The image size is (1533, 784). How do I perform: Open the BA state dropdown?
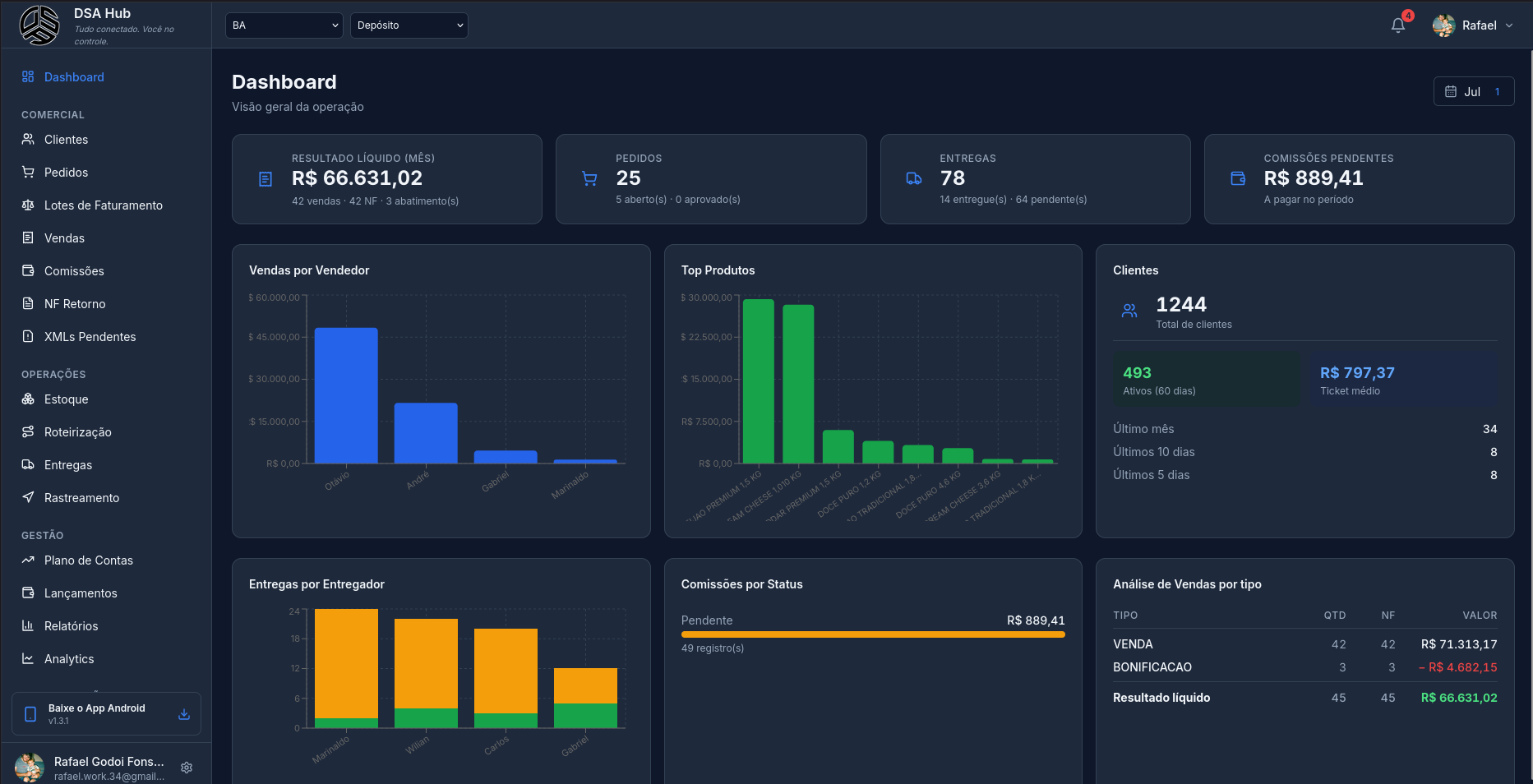[284, 25]
